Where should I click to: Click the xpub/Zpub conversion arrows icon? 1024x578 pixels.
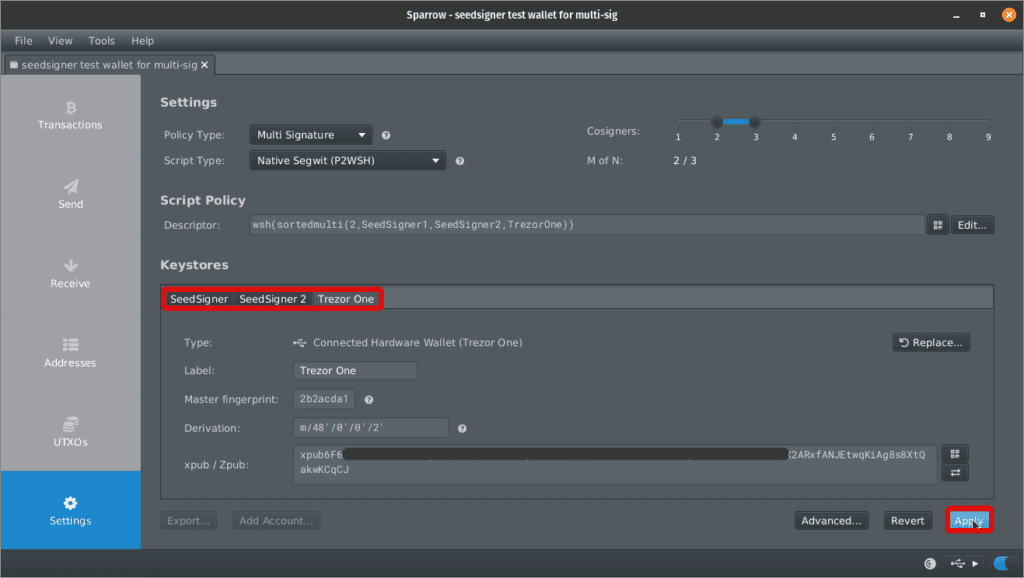click(955, 473)
